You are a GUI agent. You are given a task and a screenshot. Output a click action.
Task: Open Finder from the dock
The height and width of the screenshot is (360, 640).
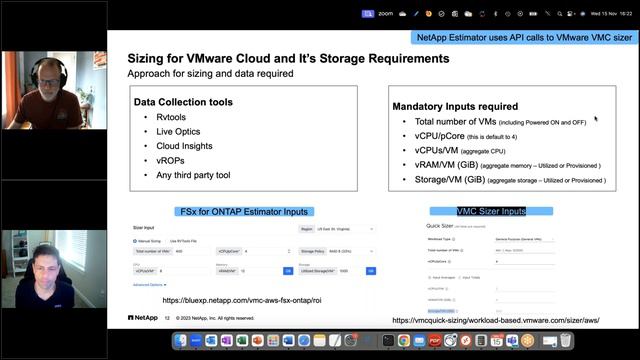point(180,341)
